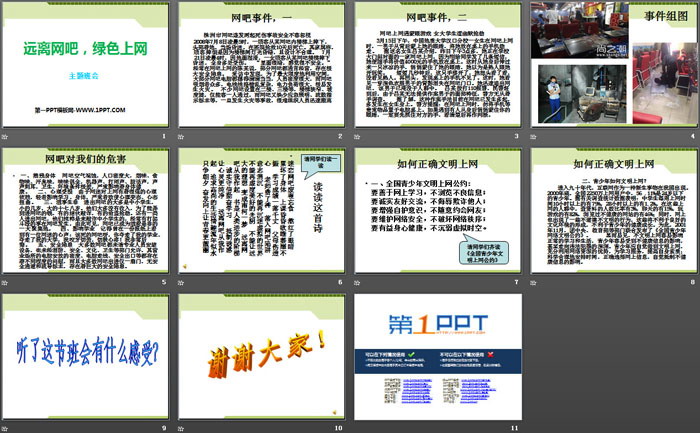
Task: Select slide 4 titled 事件组图
Action: pyautogui.click(x=614, y=65)
